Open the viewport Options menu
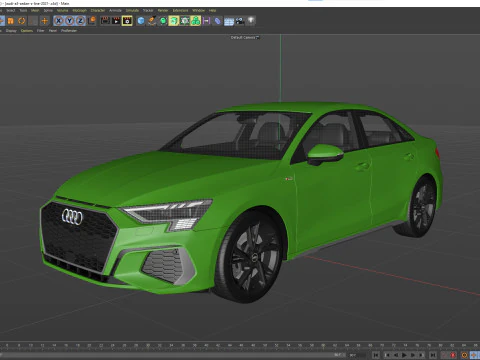 pyautogui.click(x=27, y=31)
